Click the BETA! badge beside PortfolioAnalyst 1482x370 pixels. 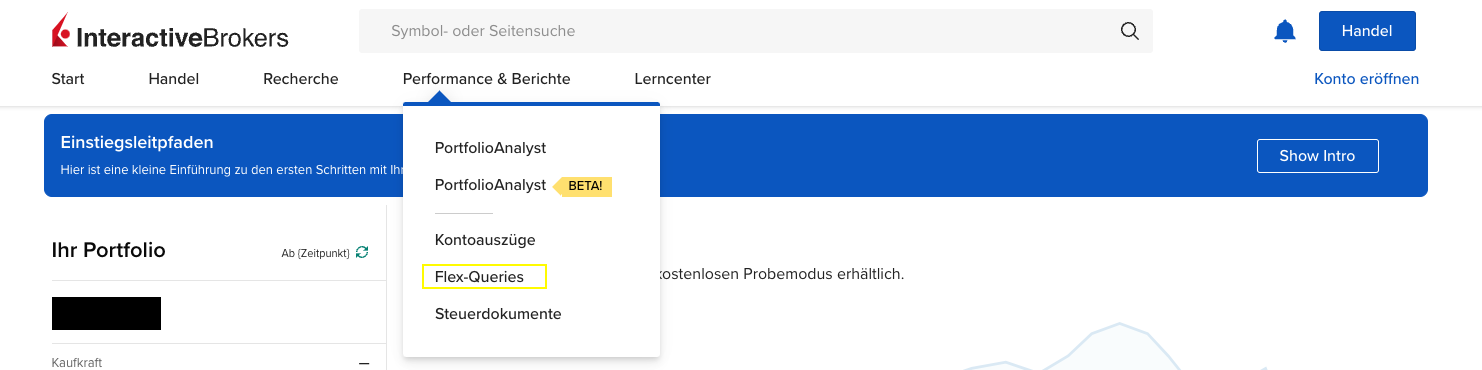[x=583, y=186]
